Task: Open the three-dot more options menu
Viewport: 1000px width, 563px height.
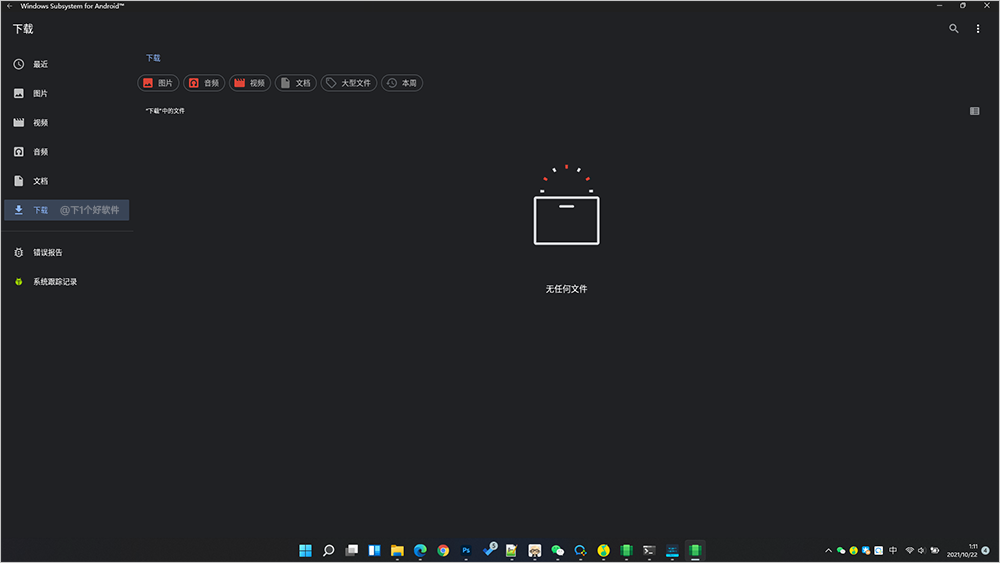Action: (978, 29)
